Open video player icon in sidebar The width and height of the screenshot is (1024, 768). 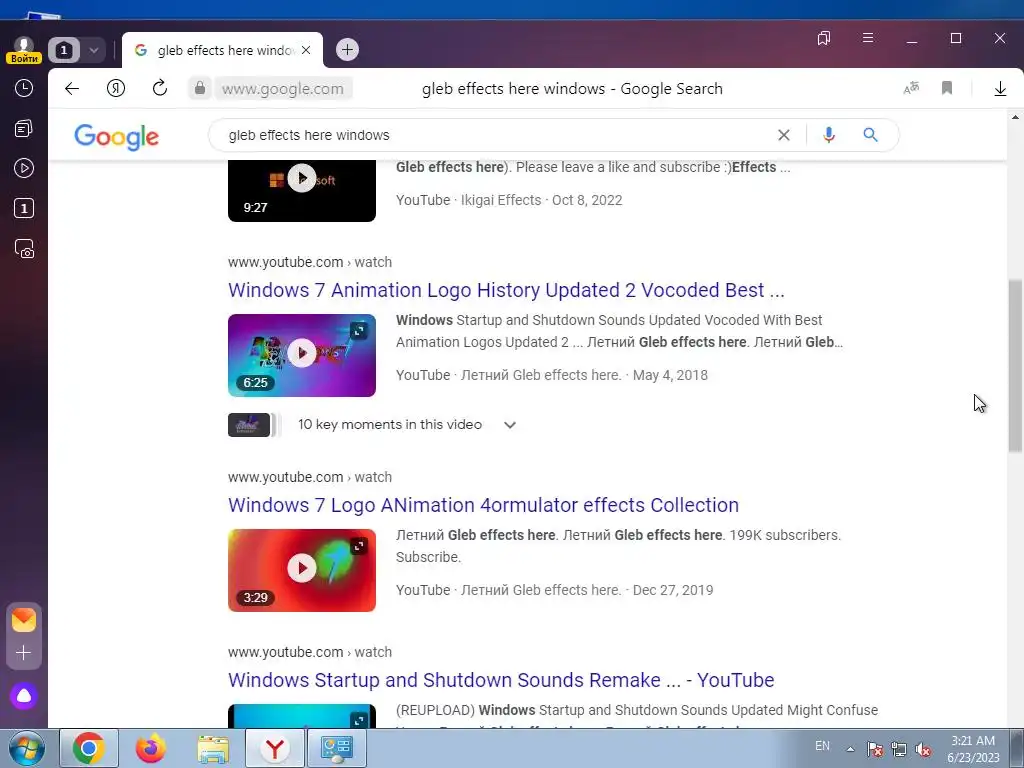pos(24,168)
